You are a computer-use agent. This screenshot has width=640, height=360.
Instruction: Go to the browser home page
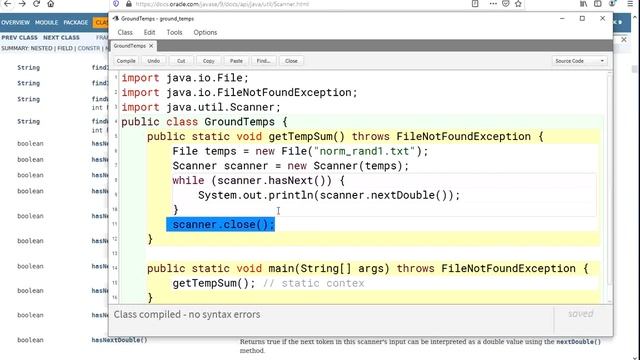[x=51, y=4]
